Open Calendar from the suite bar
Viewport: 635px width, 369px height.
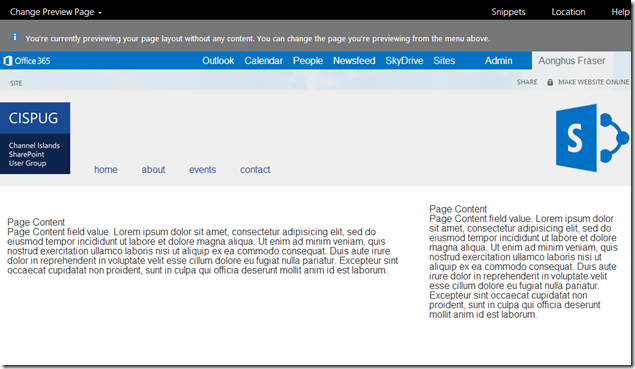263,61
